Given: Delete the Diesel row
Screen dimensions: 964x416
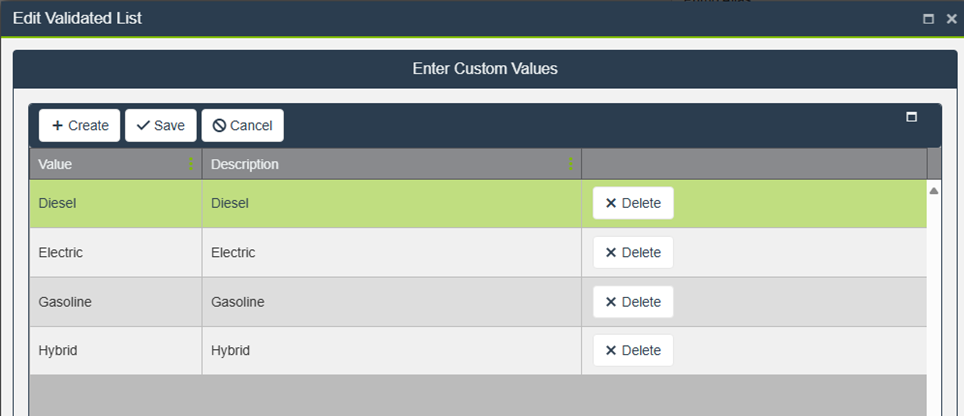Looking at the screenshot, I should click(x=633, y=203).
